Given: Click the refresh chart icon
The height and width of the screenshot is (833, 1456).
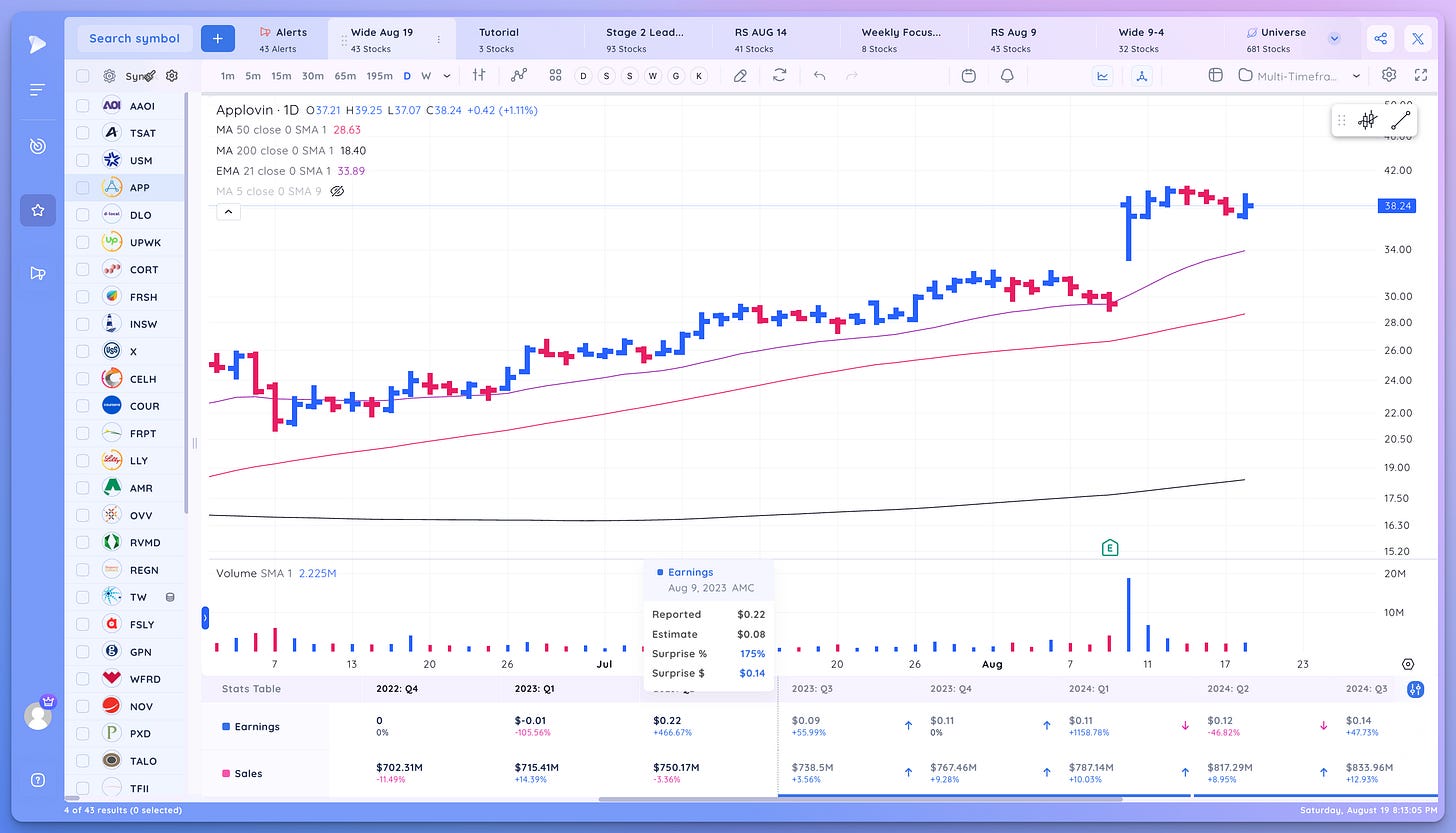Looking at the screenshot, I should tap(779, 75).
